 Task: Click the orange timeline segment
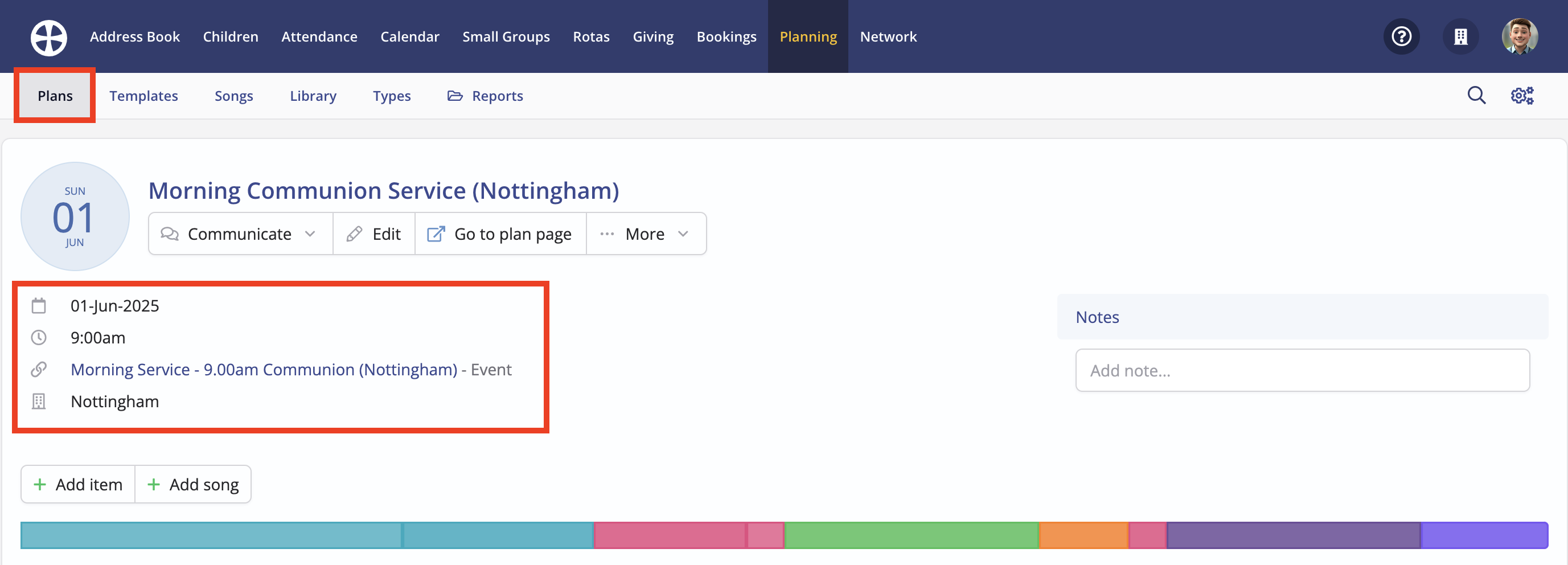pyautogui.click(x=1083, y=535)
